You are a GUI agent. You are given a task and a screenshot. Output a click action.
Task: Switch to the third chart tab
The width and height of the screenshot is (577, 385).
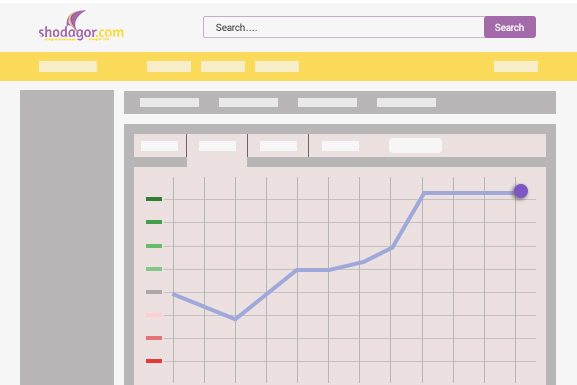tap(278, 146)
